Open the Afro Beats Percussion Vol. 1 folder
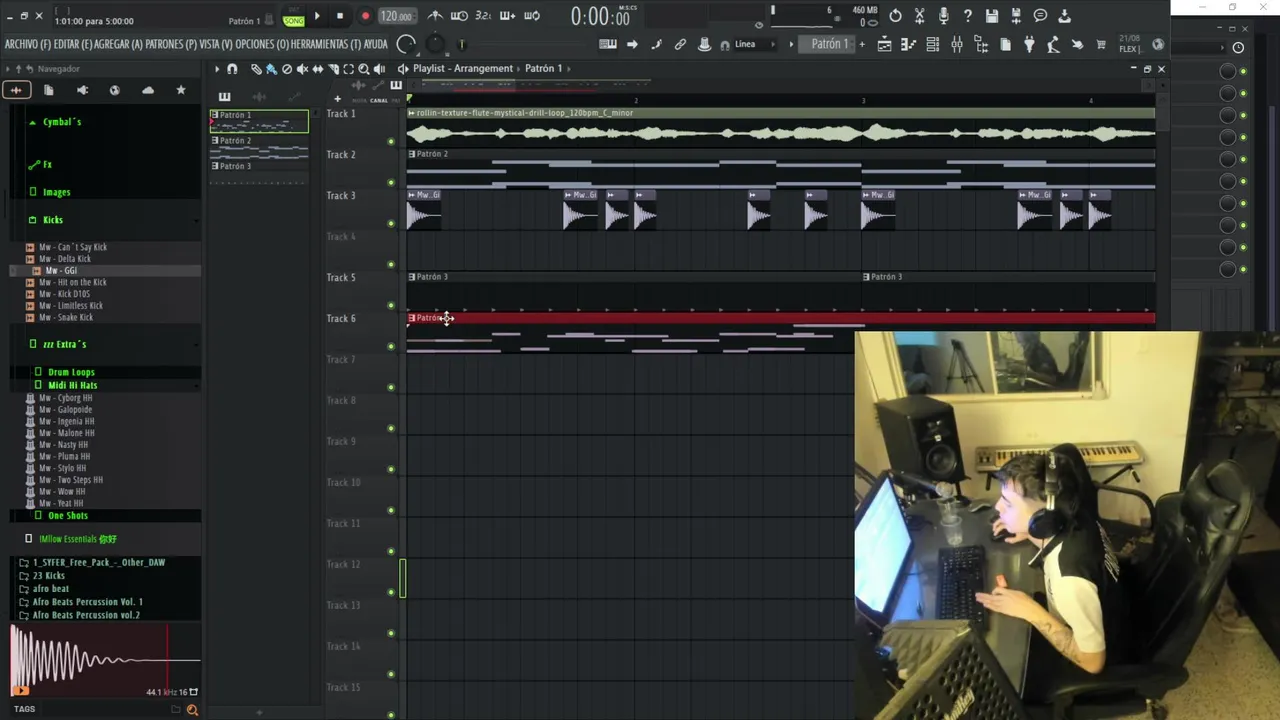Image resolution: width=1280 pixels, height=720 pixels. [87, 602]
